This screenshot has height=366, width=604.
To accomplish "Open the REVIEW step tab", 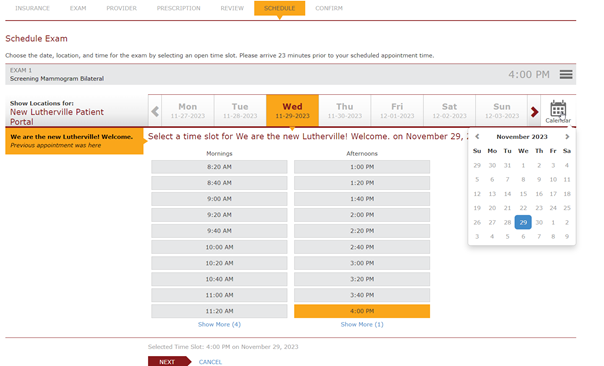I will click(x=232, y=8).
